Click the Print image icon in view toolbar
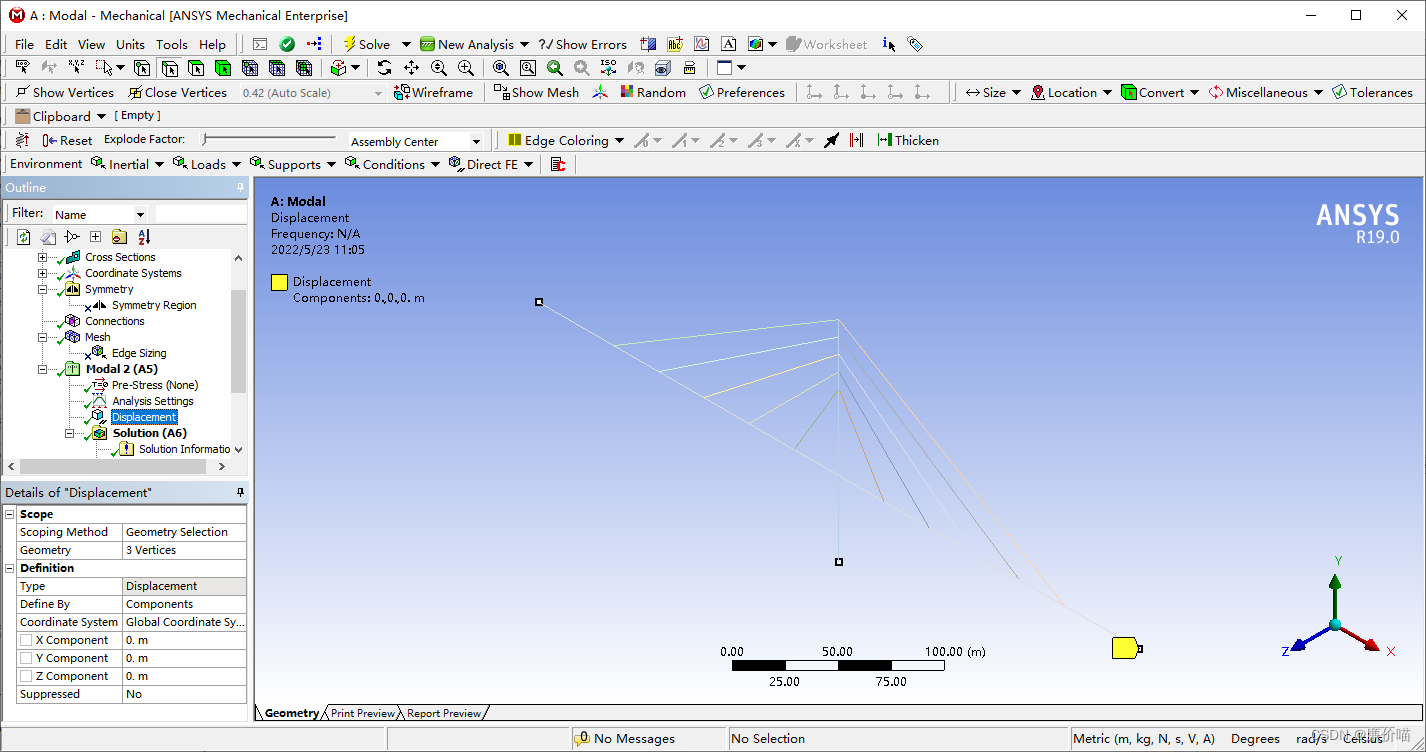 690,68
